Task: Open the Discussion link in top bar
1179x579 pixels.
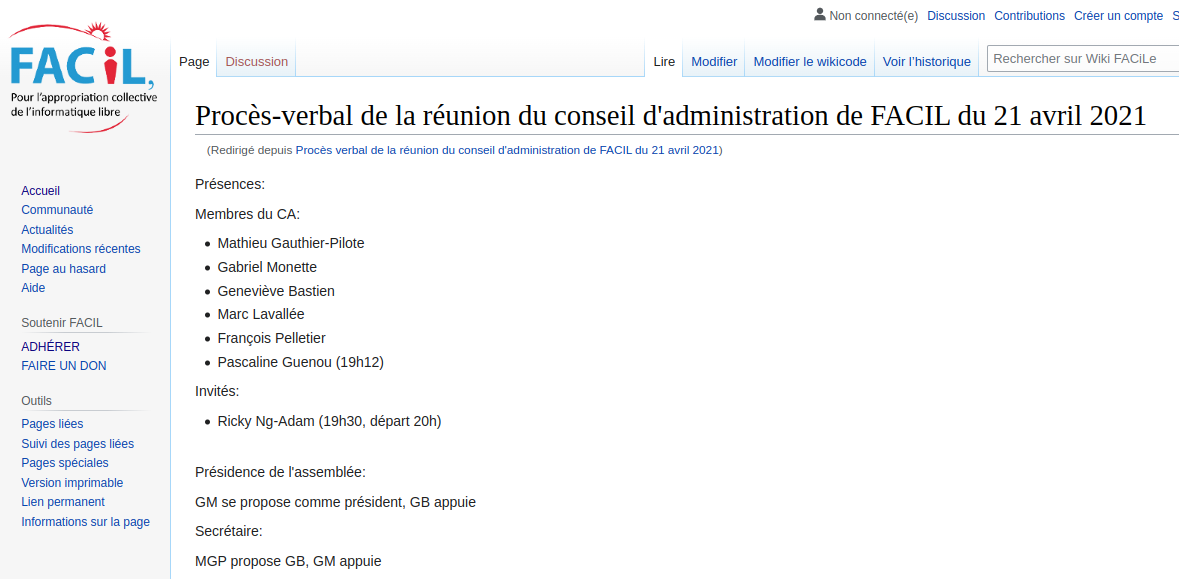Action: [x=956, y=16]
